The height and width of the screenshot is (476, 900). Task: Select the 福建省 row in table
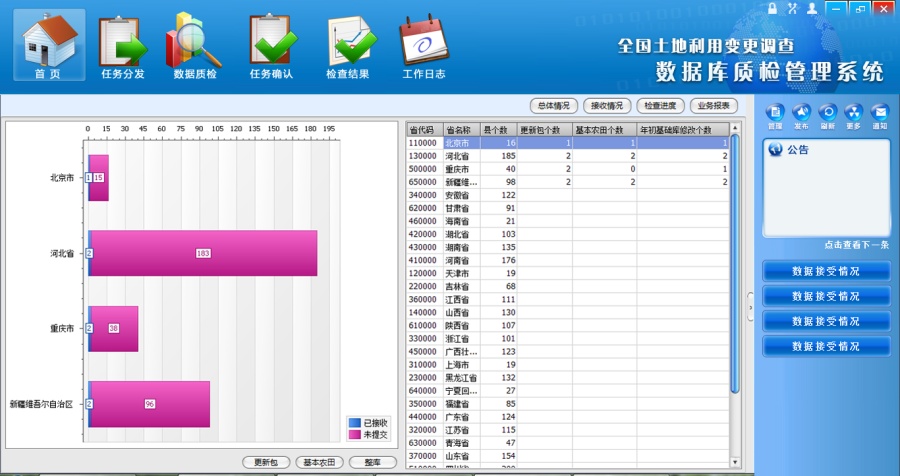click(x=568, y=404)
